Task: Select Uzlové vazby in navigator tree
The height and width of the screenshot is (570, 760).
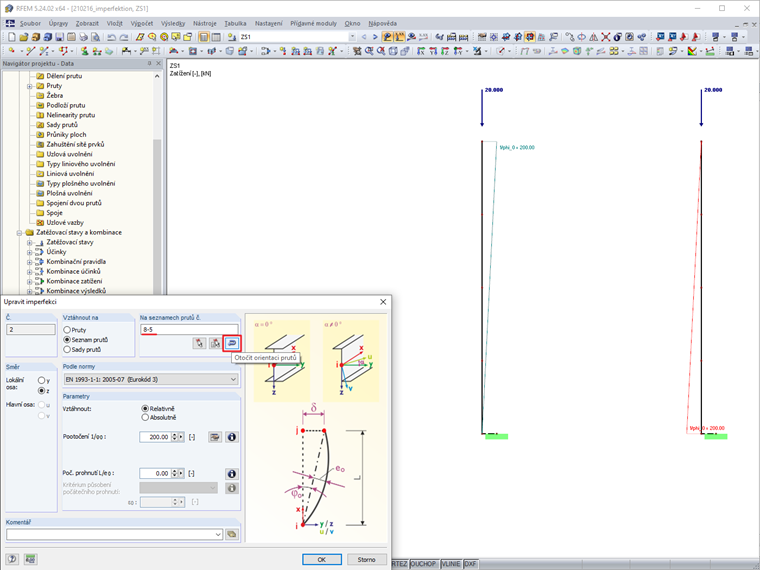Action: [x=65, y=222]
